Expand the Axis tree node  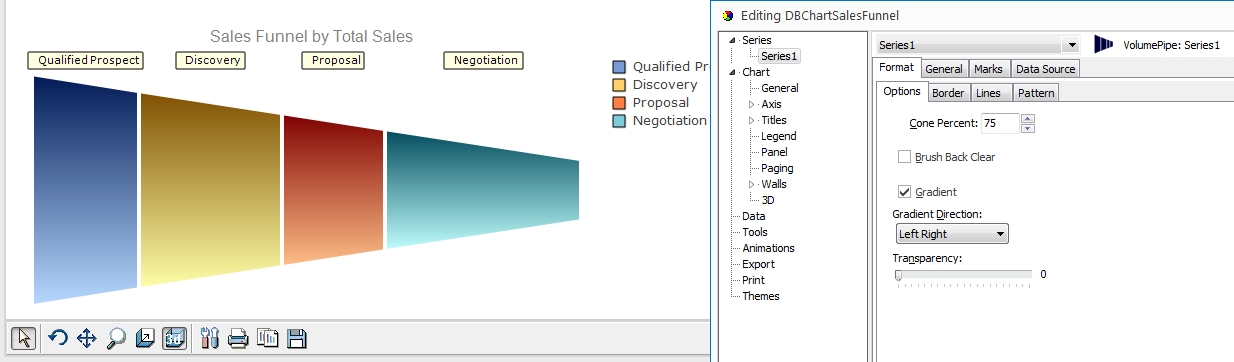[x=752, y=104]
